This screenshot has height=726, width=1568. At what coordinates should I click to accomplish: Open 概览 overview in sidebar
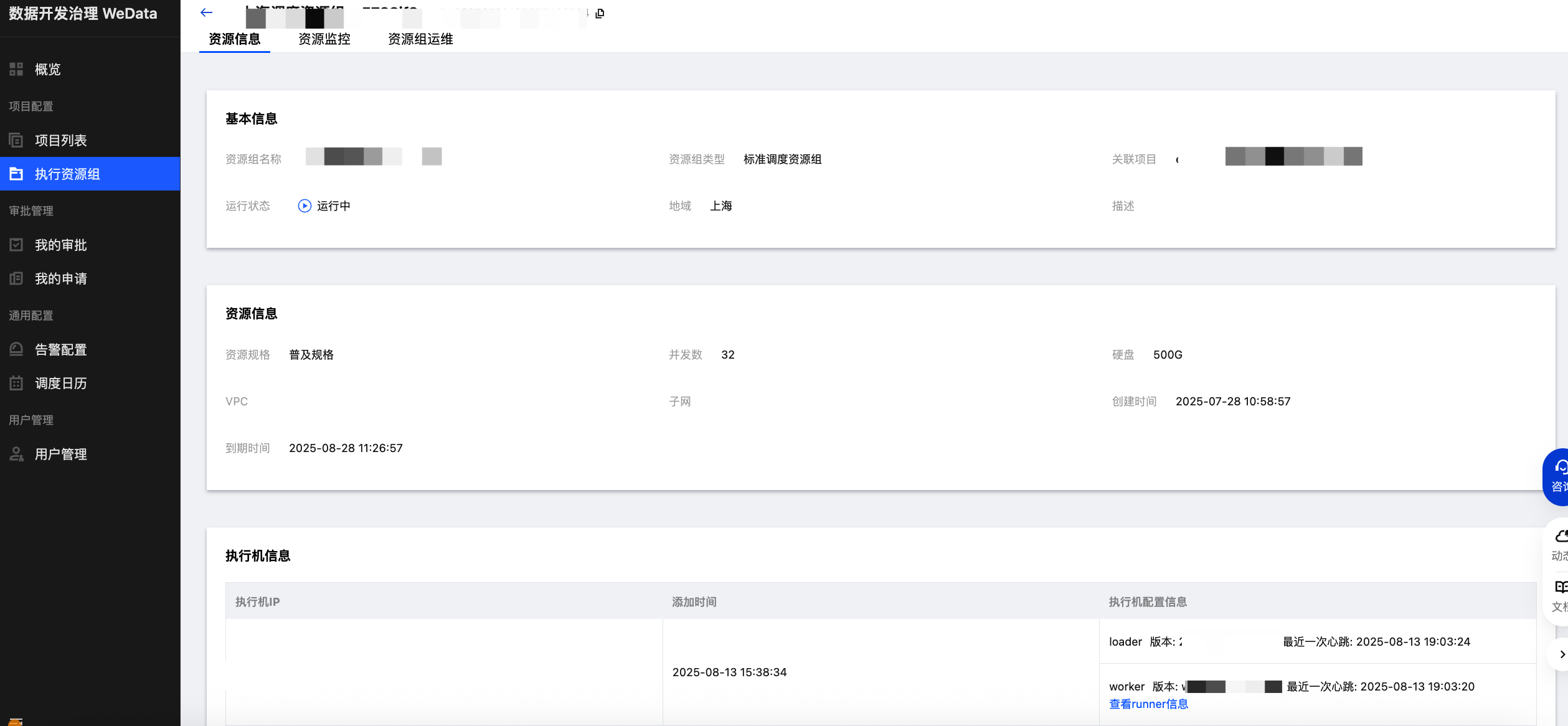pos(47,69)
